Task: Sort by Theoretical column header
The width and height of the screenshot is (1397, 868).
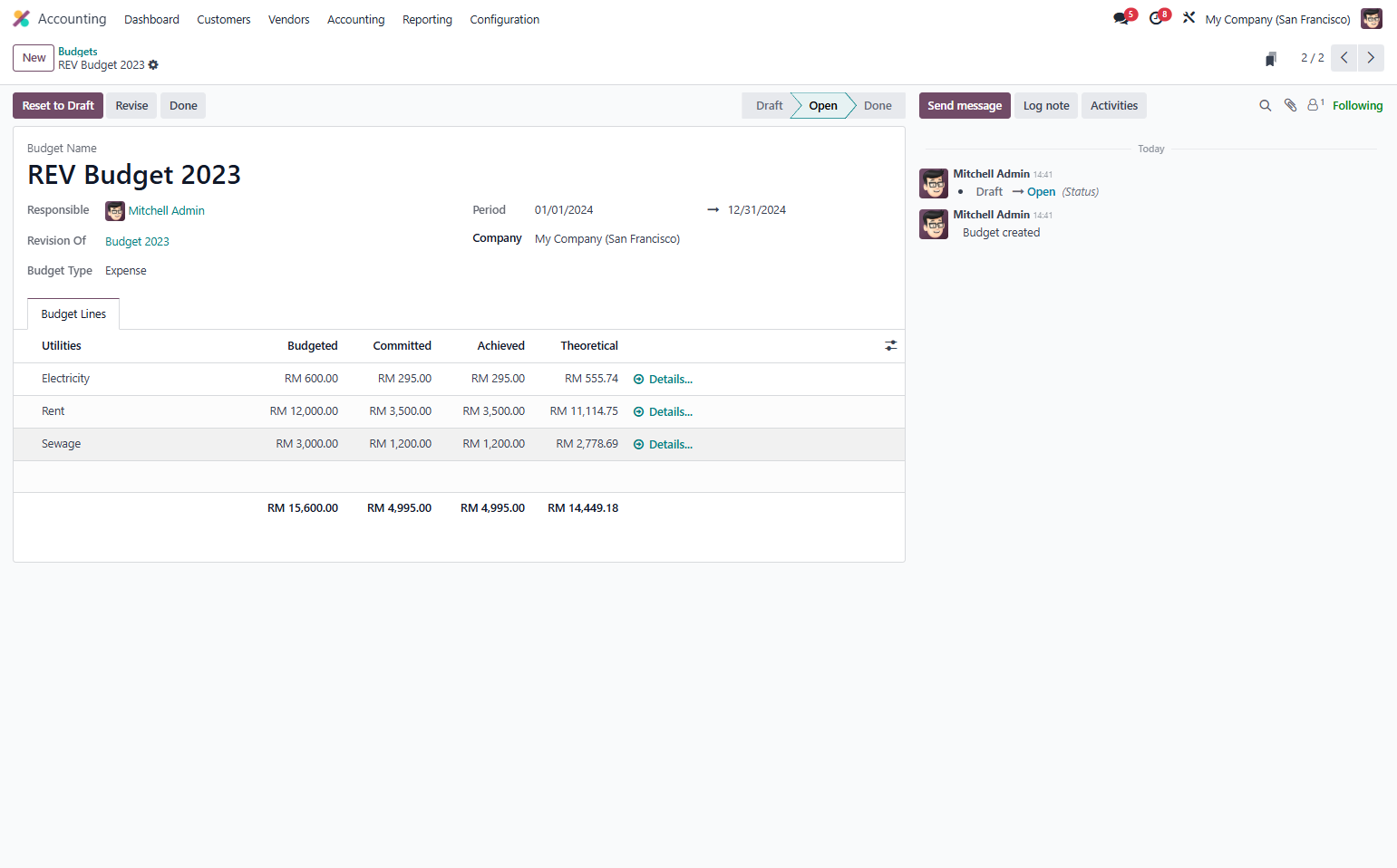Action: point(589,346)
